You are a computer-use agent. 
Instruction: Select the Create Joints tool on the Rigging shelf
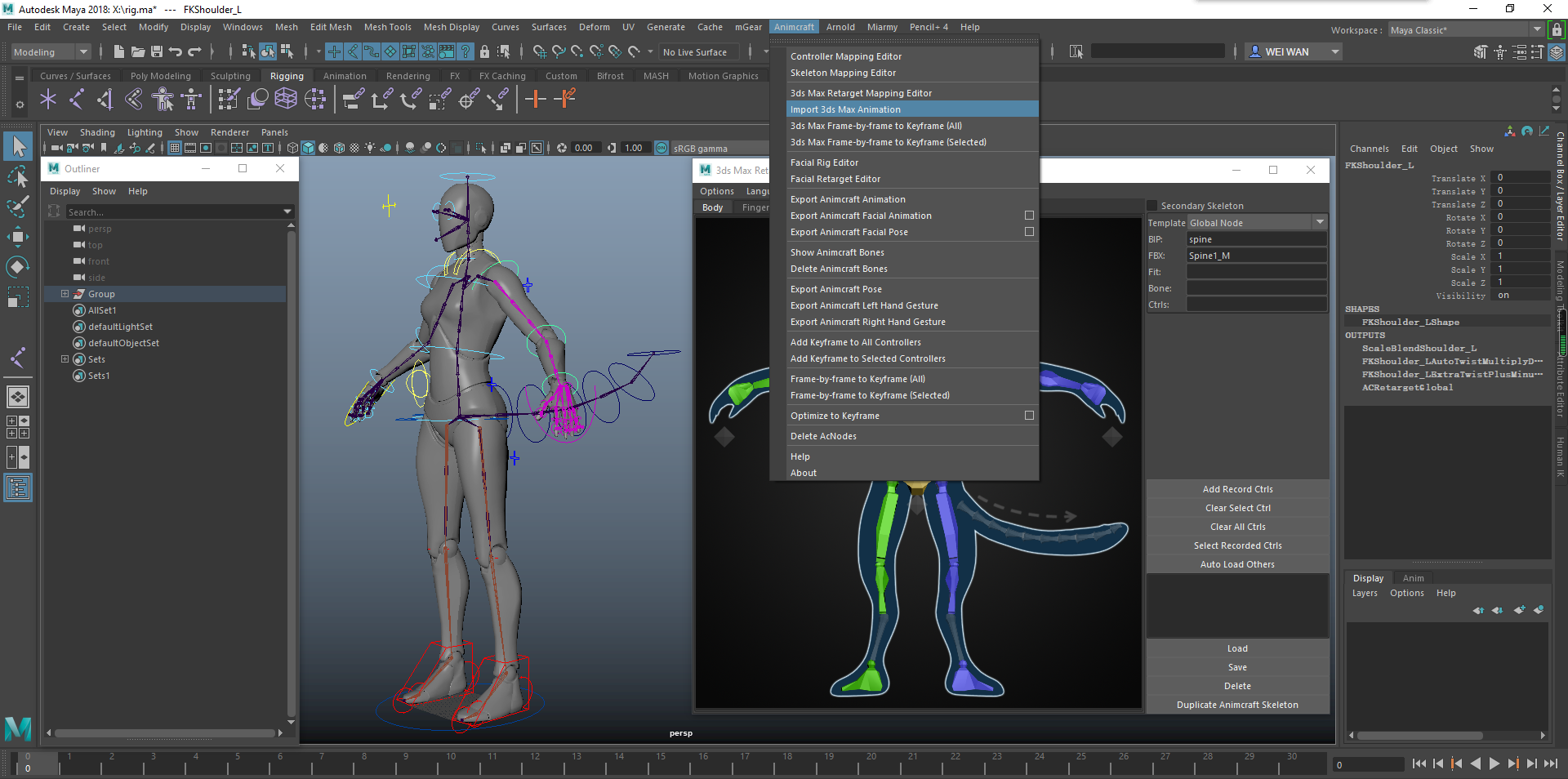[x=77, y=100]
